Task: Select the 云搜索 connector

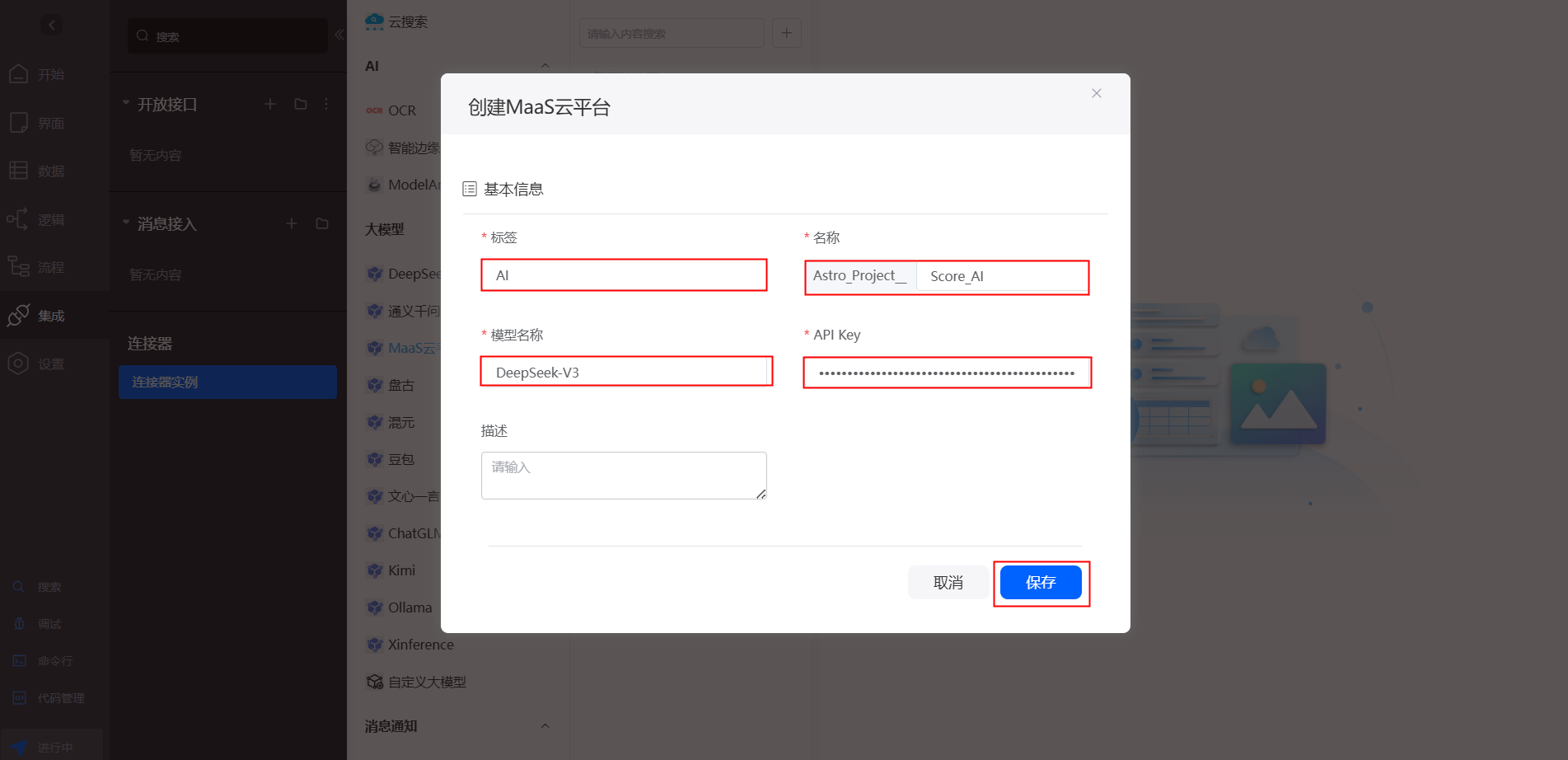Action: [x=396, y=21]
